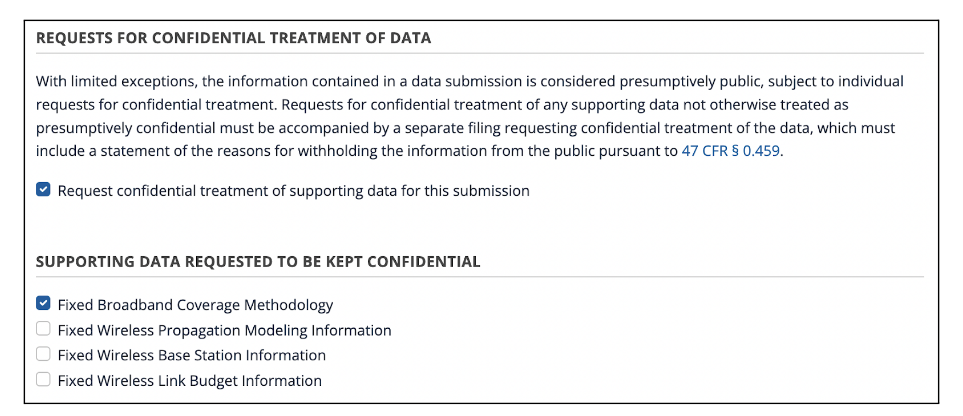Open the 47 CFR § 0.459 link
The height and width of the screenshot is (416, 963).
point(724,152)
